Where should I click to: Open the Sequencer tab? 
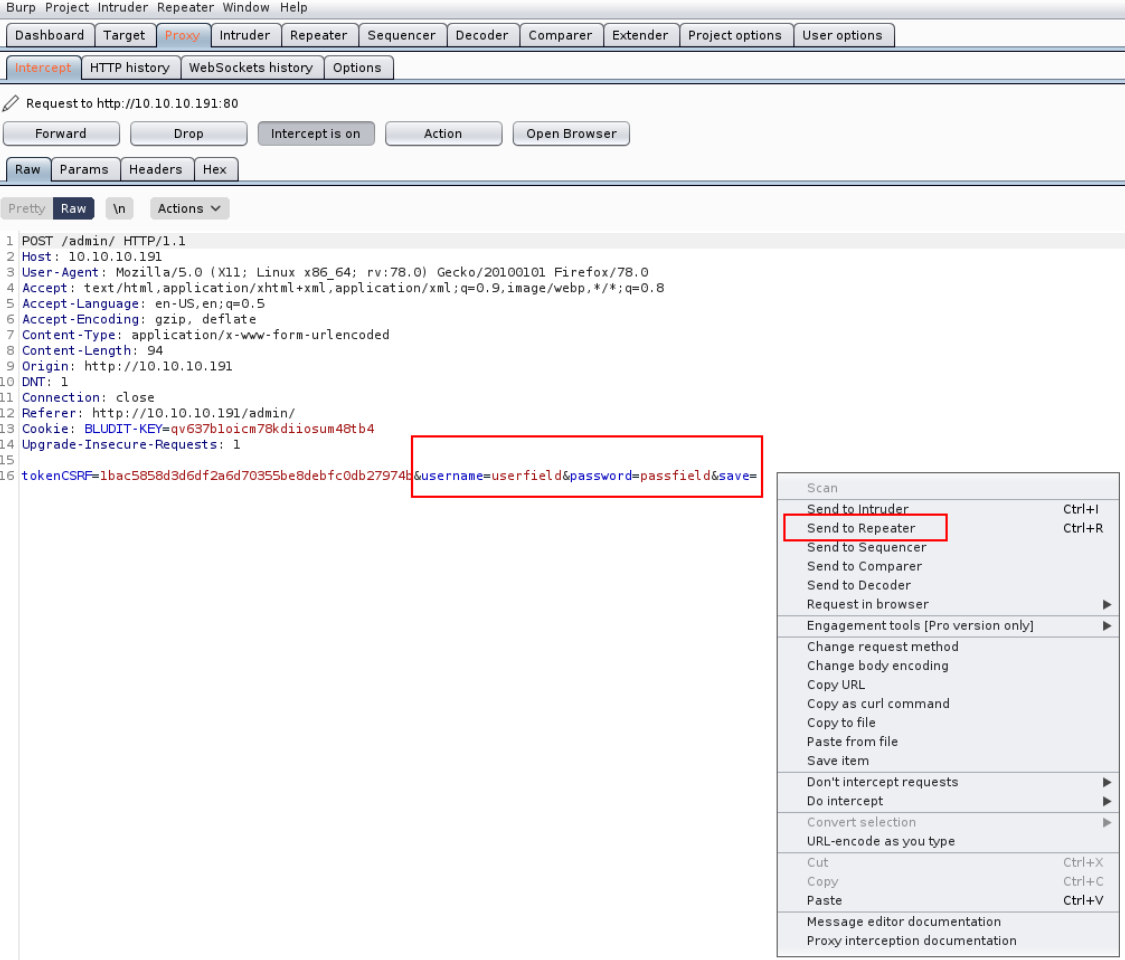402,35
